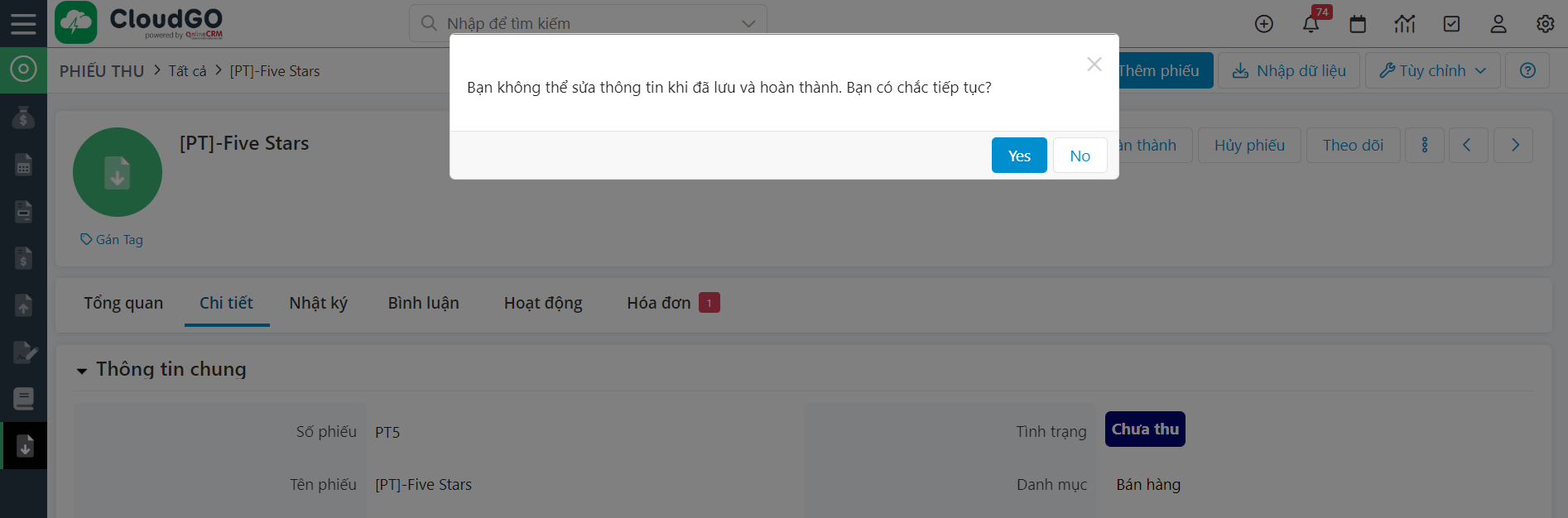Switch to the Tổng quan tab
This screenshot has height=518, width=1568.
point(123,304)
